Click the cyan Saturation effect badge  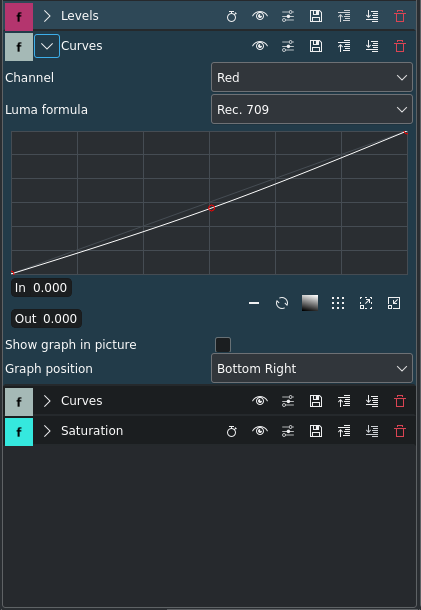point(19,432)
